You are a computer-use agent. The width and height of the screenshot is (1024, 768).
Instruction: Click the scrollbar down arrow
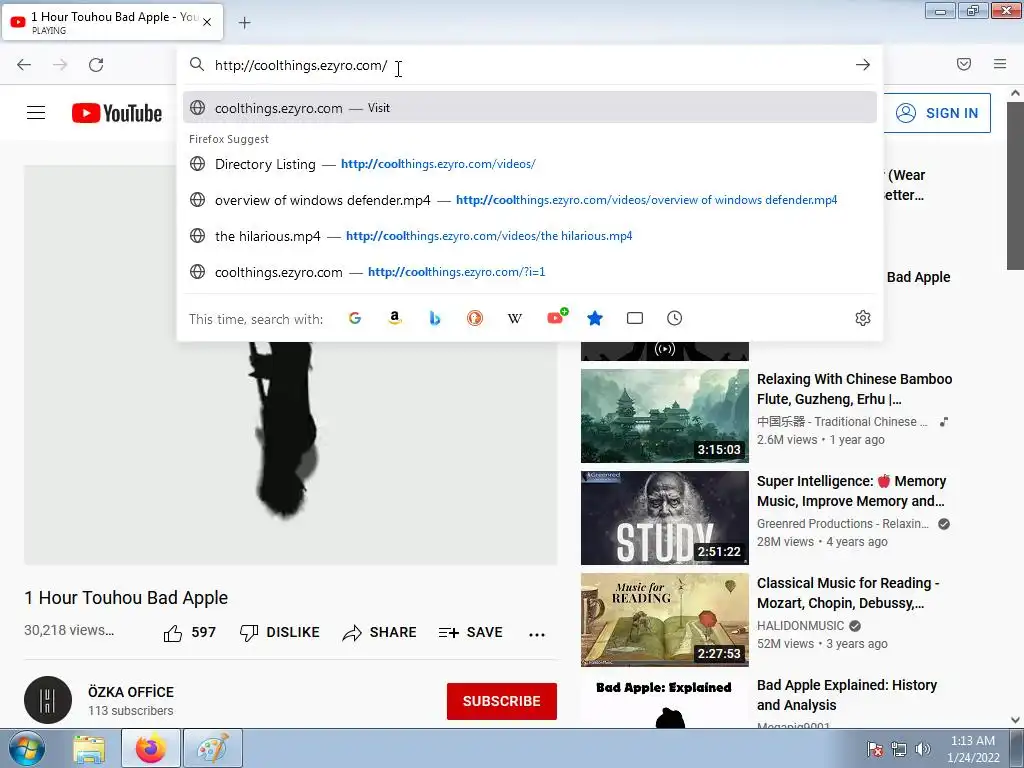(x=1015, y=720)
